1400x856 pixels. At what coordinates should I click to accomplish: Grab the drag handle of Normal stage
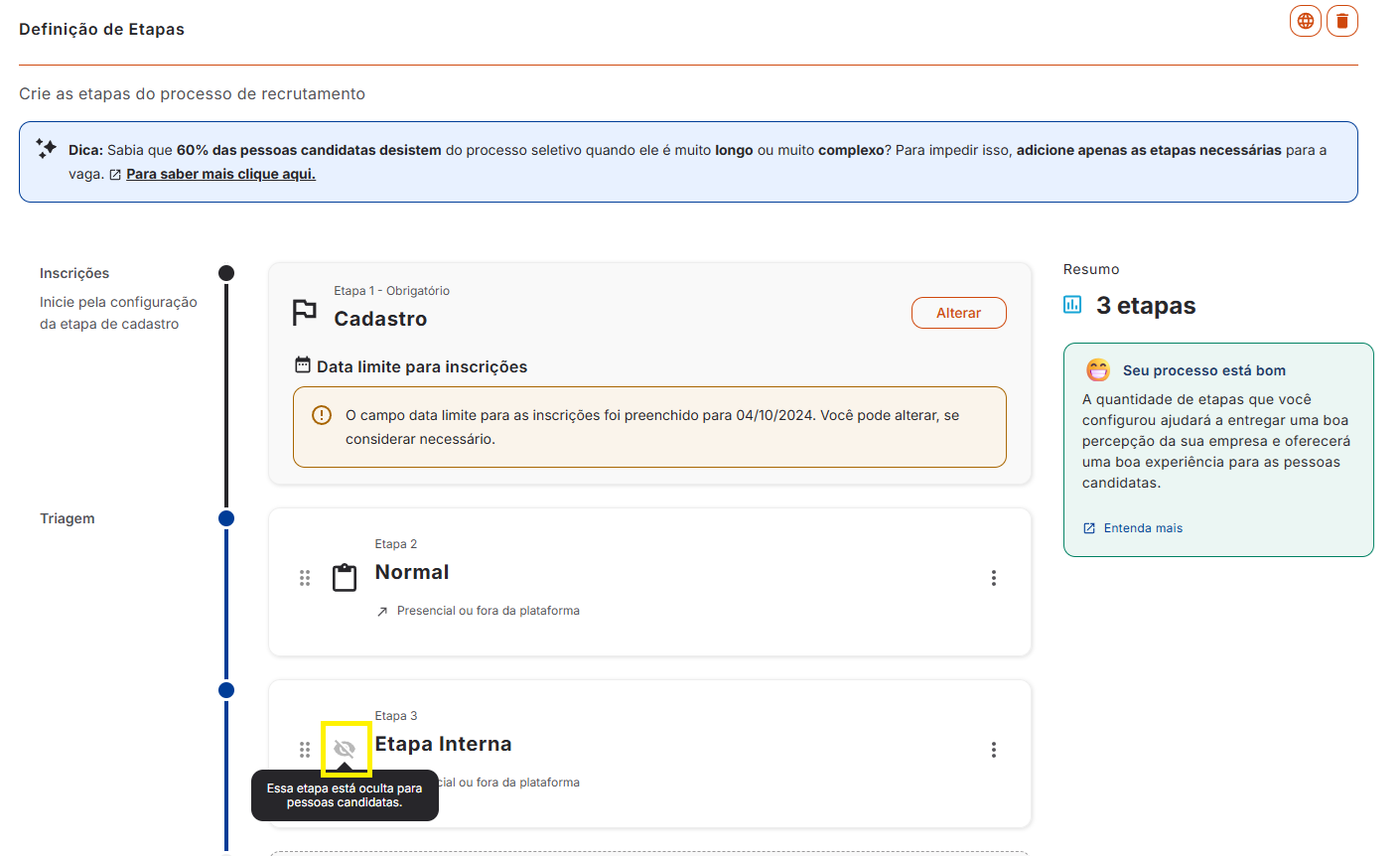[x=305, y=578]
